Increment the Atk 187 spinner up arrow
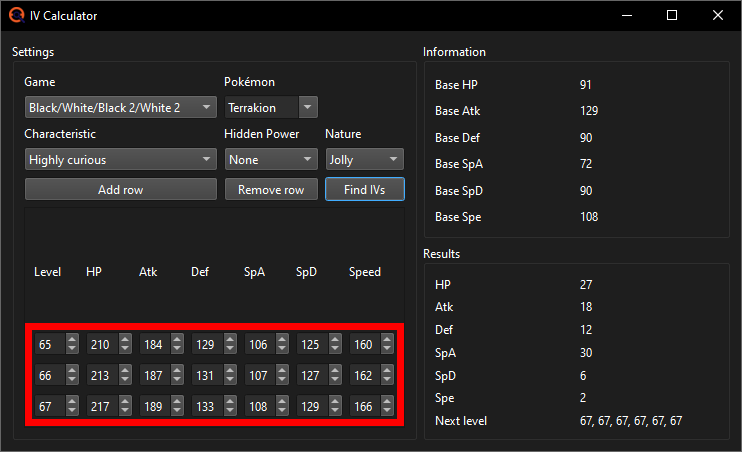The image size is (742, 452). click(177, 371)
